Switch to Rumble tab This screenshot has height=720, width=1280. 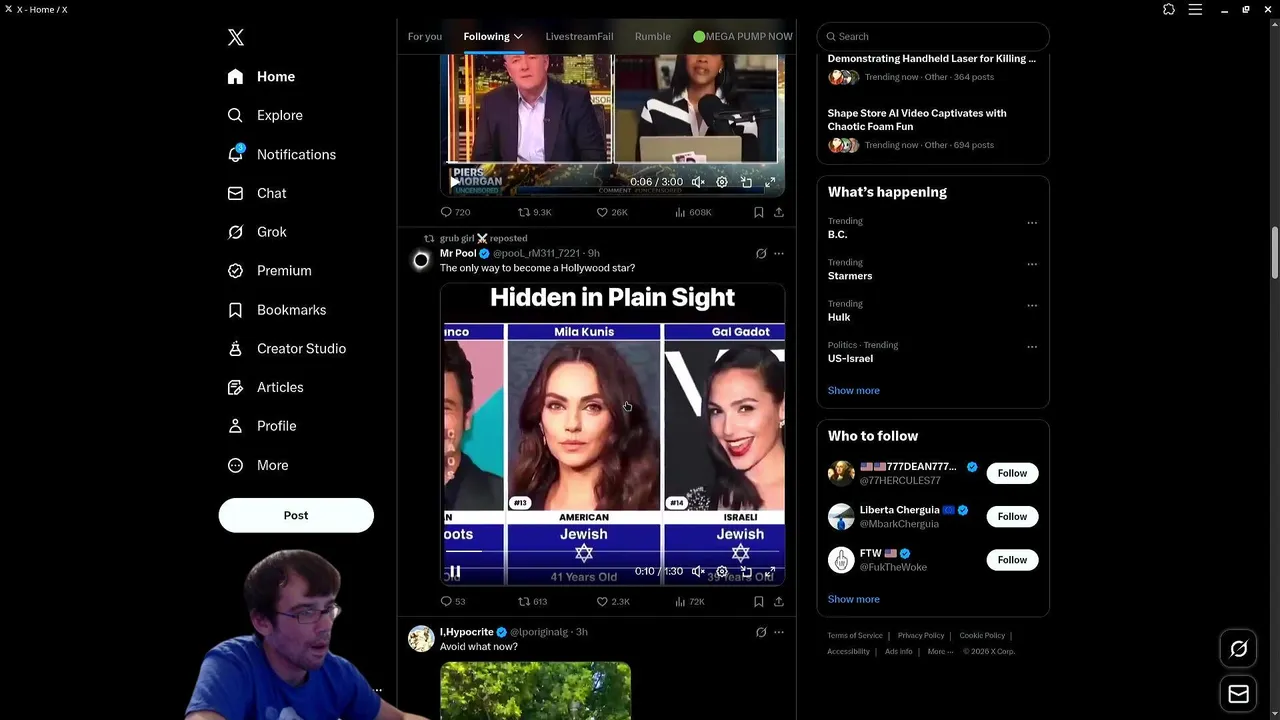[x=653, y=36]
